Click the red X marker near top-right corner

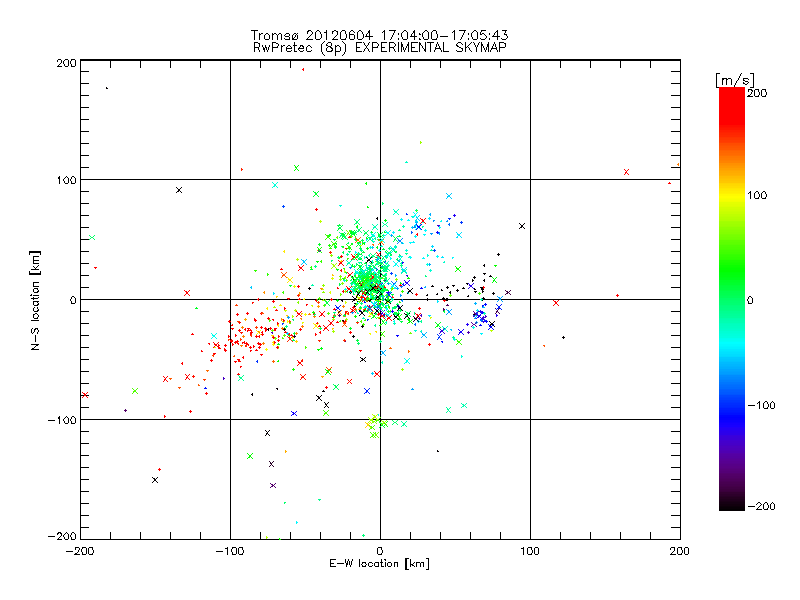627,172
